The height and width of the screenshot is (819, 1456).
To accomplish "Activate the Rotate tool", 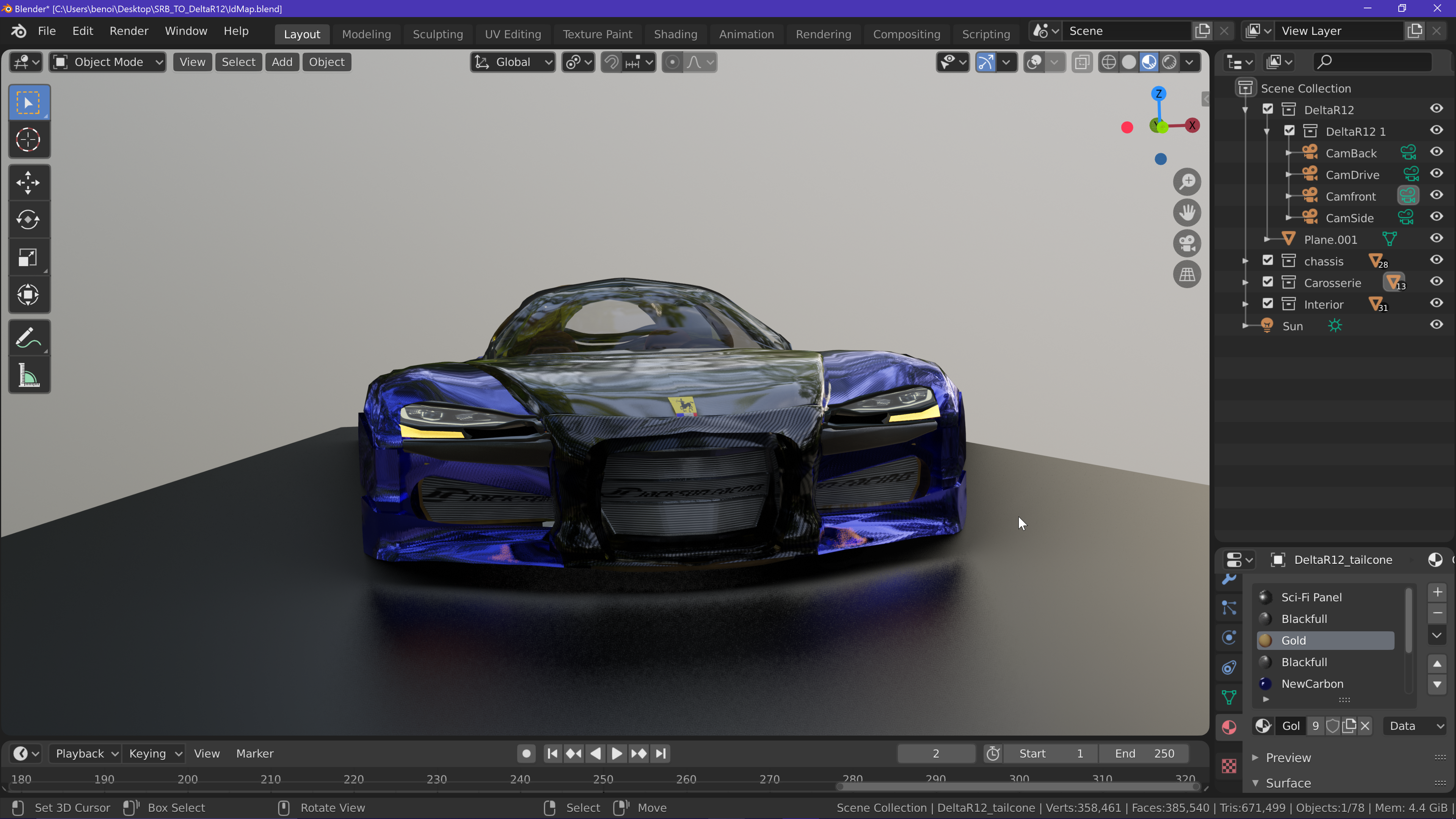I will pos(28,220).
